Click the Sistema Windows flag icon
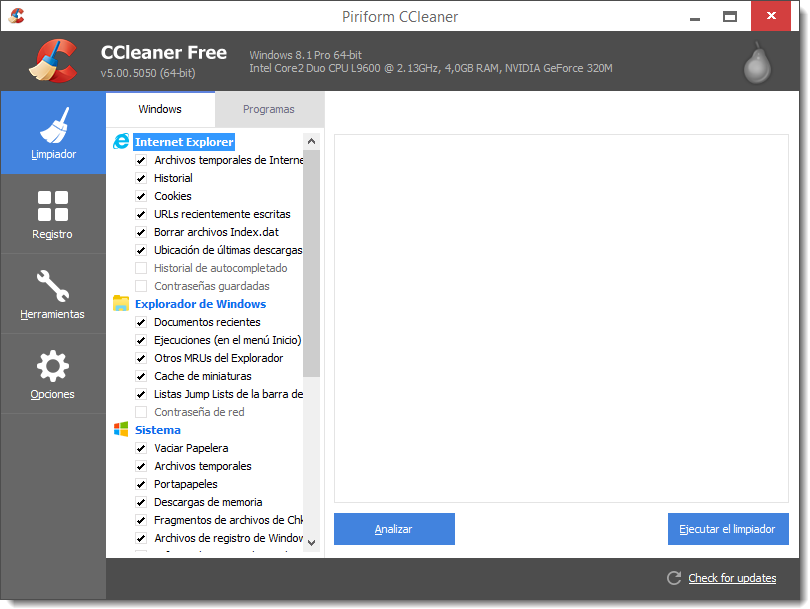 [x=121, y=429]
